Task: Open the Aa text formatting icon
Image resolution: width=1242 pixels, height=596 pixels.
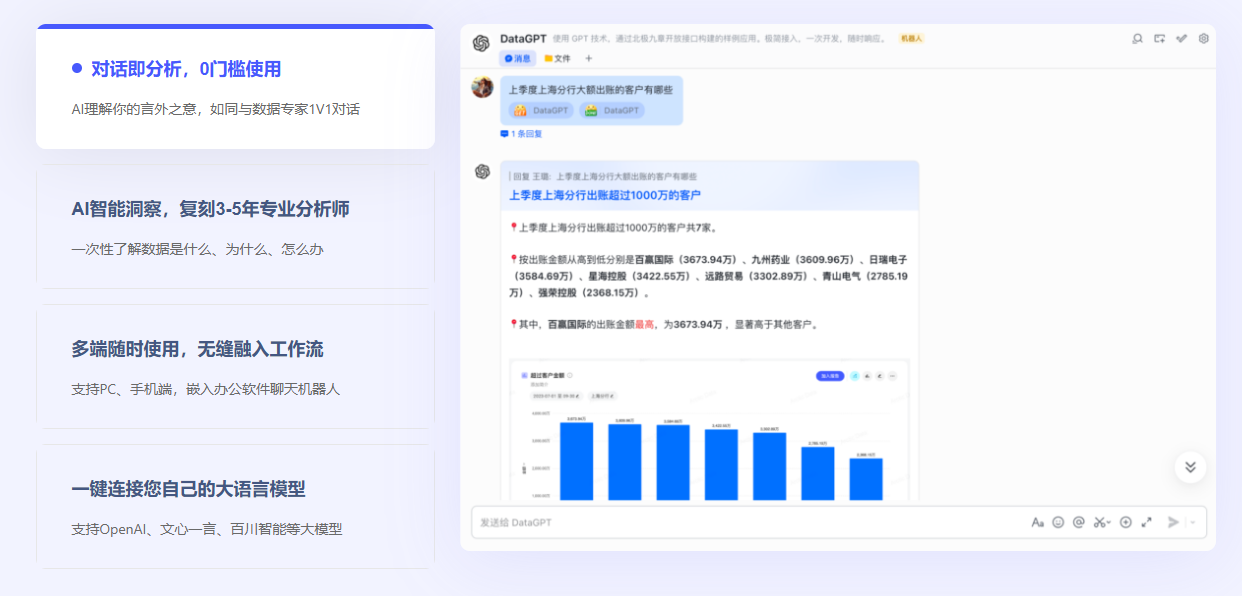Action: [x=1038, y=522]
